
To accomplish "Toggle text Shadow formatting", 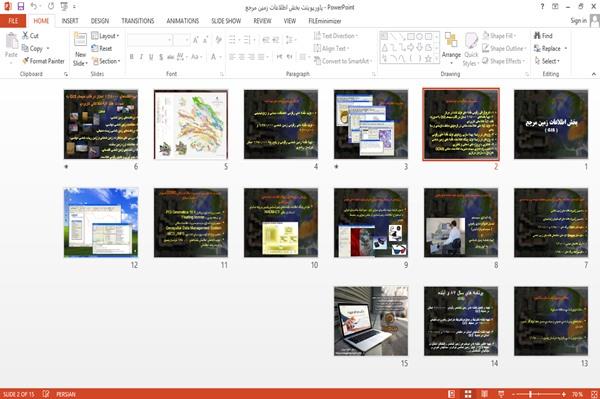I will click(161, 57).
